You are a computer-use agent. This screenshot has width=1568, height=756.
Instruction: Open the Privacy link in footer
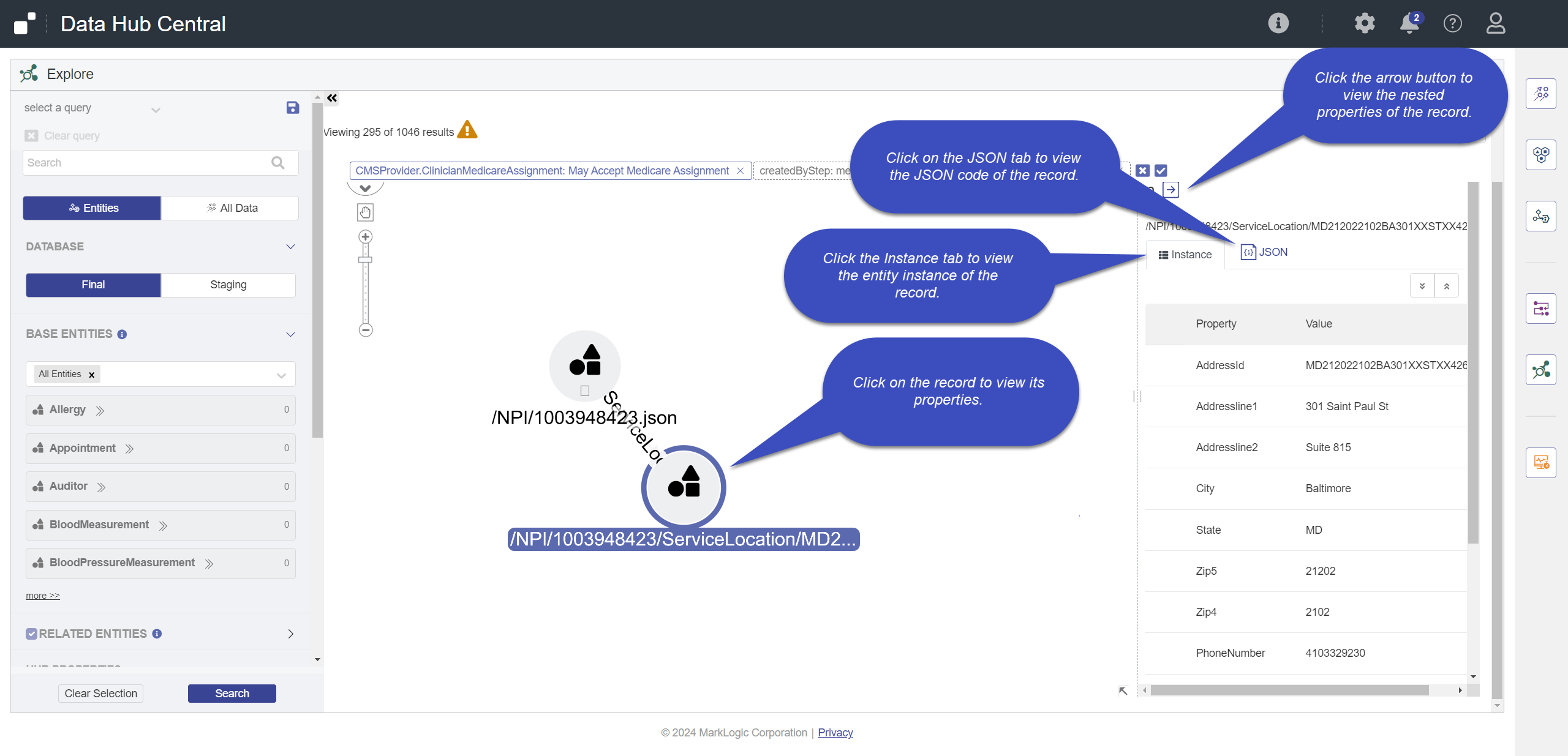tap(835, 732)
